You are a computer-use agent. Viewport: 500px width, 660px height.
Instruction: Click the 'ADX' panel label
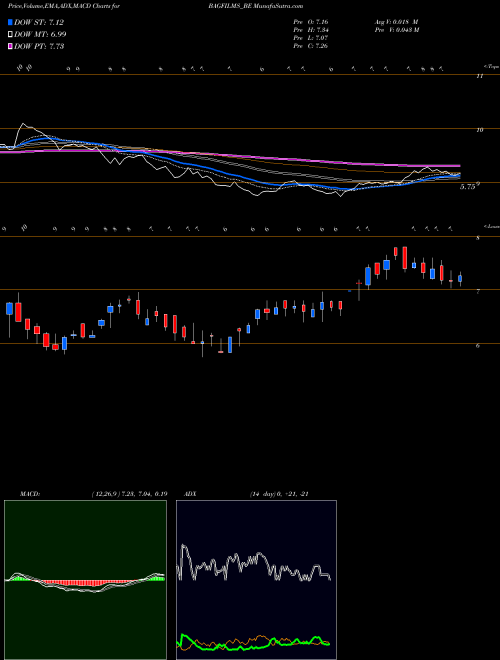click(190, 494)
